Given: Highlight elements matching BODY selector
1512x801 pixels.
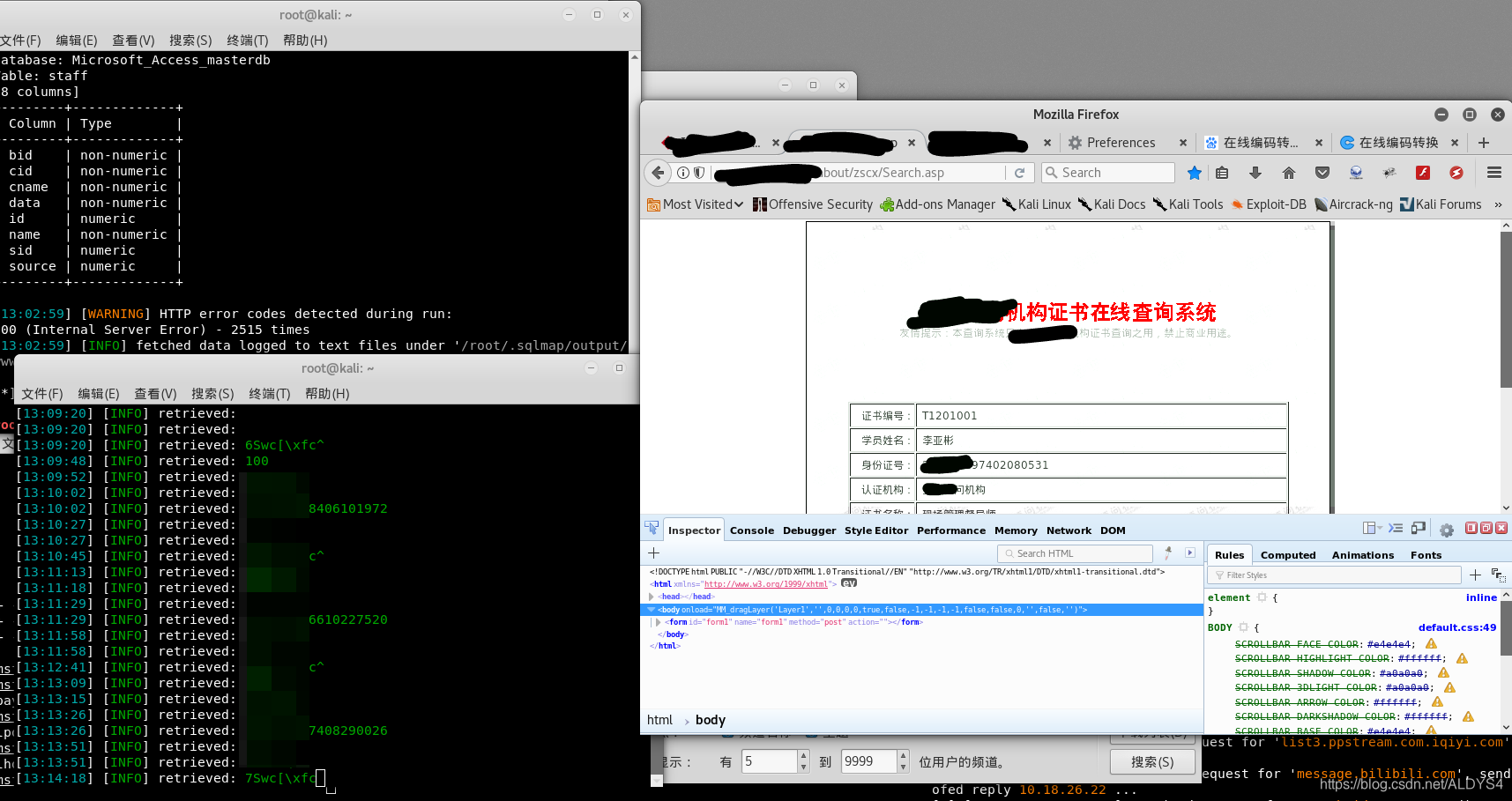Looking at the screenshot, I should coord(1244,627).
